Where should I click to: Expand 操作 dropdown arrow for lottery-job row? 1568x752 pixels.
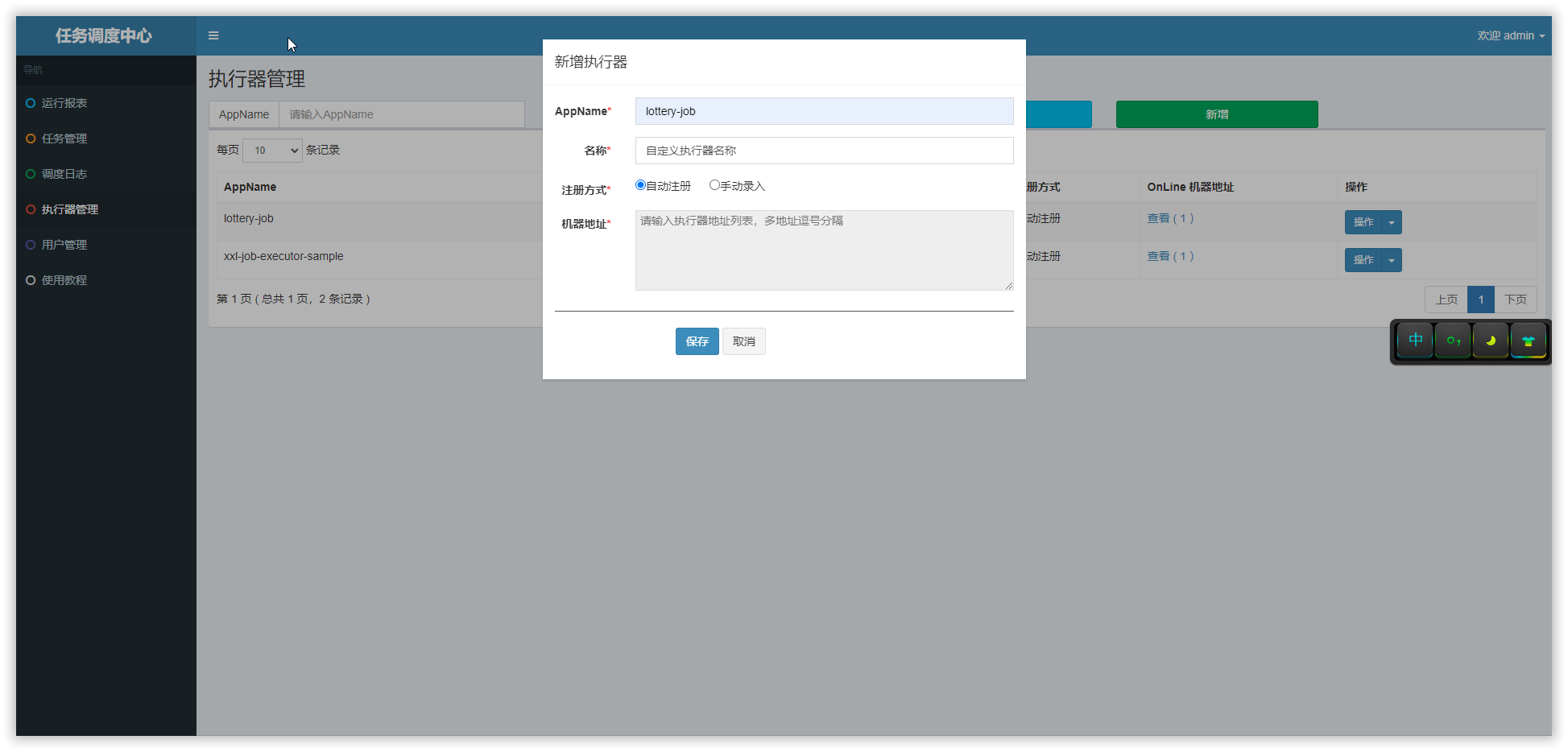pyautogui.click(x=1392, y=222)
